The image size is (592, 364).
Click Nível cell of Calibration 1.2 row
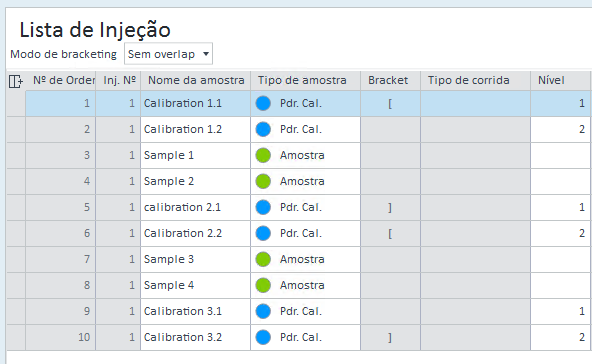click(560, 129)
